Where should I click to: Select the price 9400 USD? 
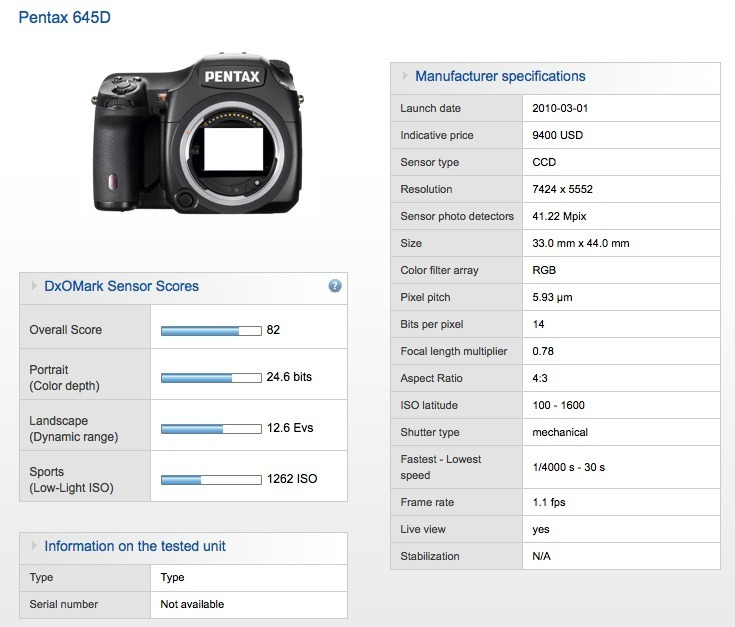tap(558, 135)
